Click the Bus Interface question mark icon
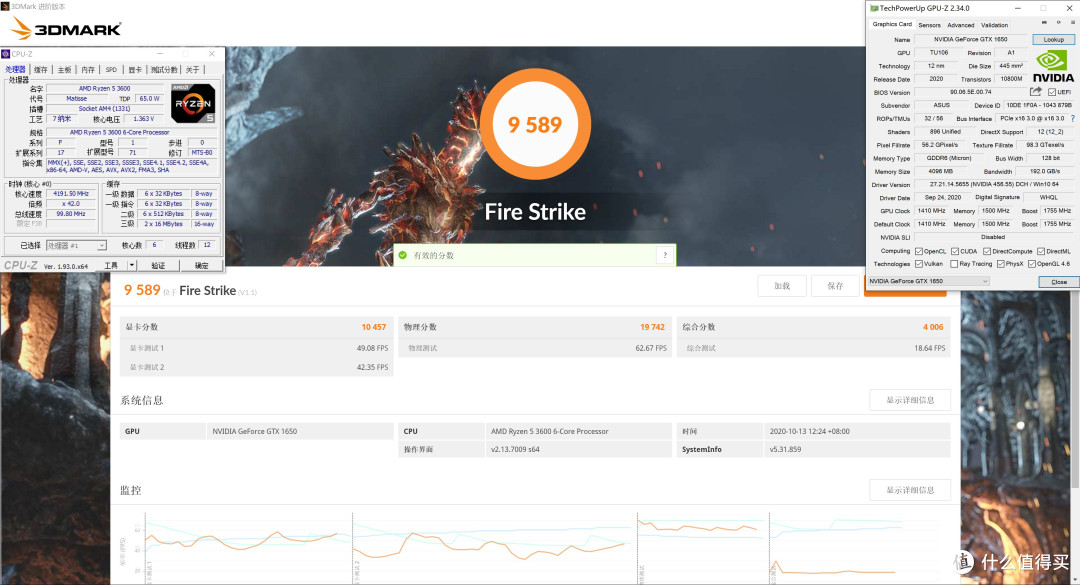The image size is (1080, 585). (1073, 119)
